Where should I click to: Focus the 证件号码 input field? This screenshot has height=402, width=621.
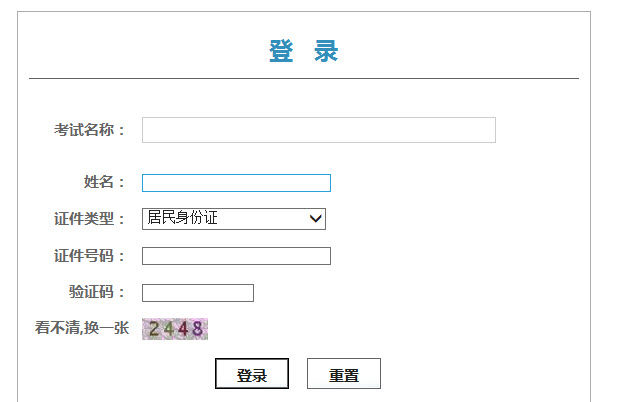[x=236, y=256]
